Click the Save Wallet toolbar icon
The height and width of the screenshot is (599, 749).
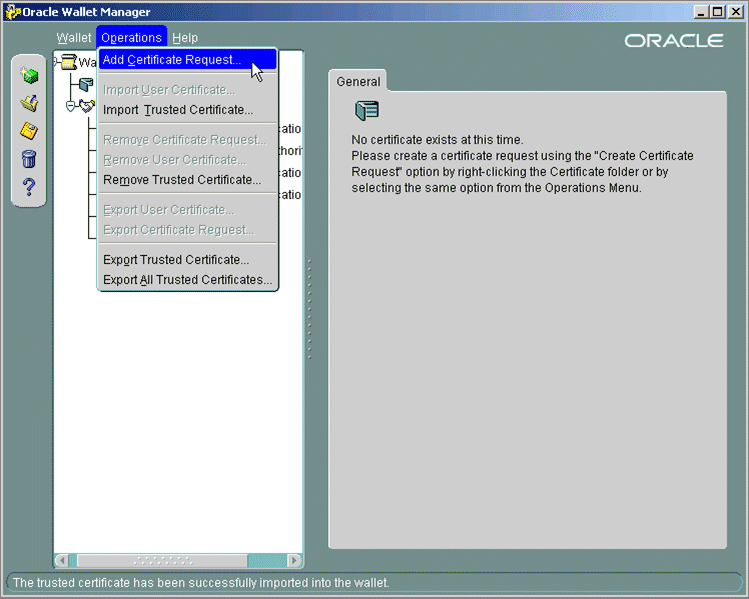(x=29, y=130)
